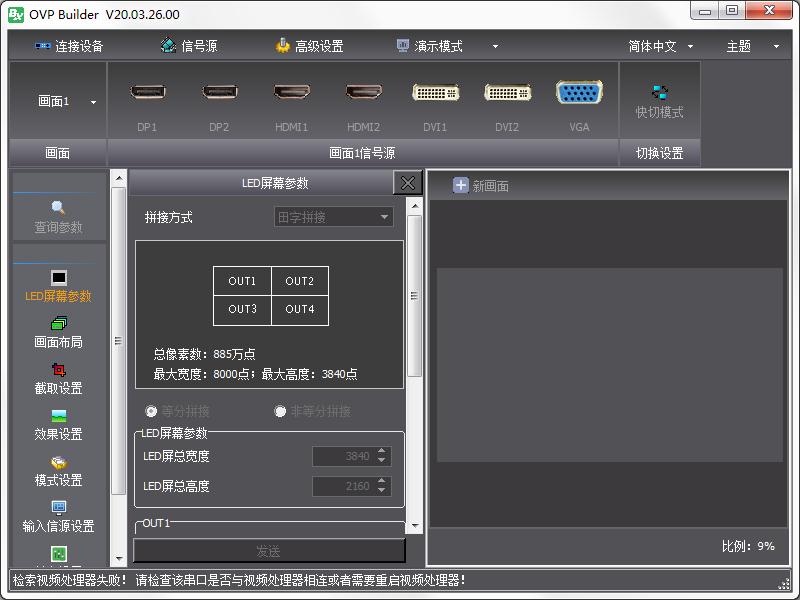Select the DVI2 input source
Viewport: 800px width, 600px height.
click(507, 100)
